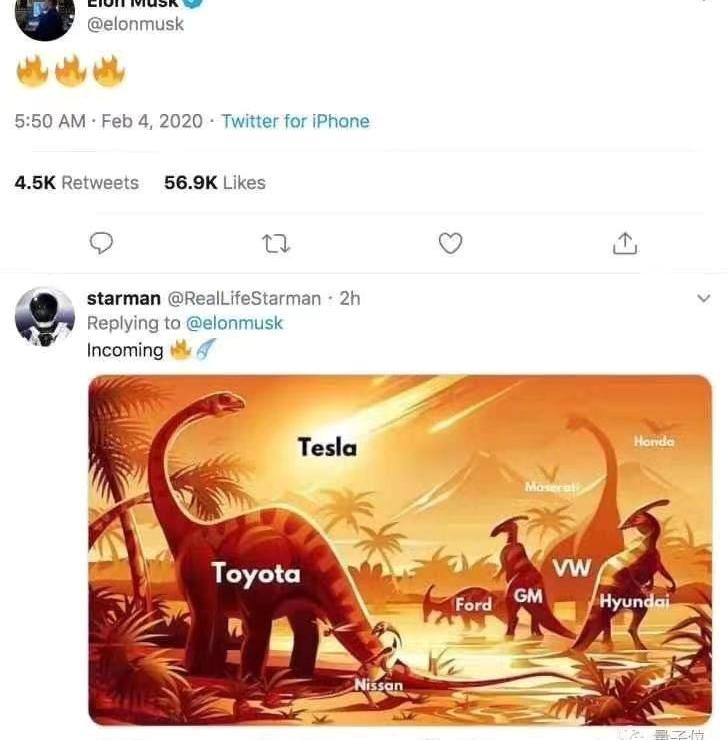The height and width of the screenshot is (740, 728).
Task: Retweet using the retweet arrows icon
Action: tap(276, 244)
